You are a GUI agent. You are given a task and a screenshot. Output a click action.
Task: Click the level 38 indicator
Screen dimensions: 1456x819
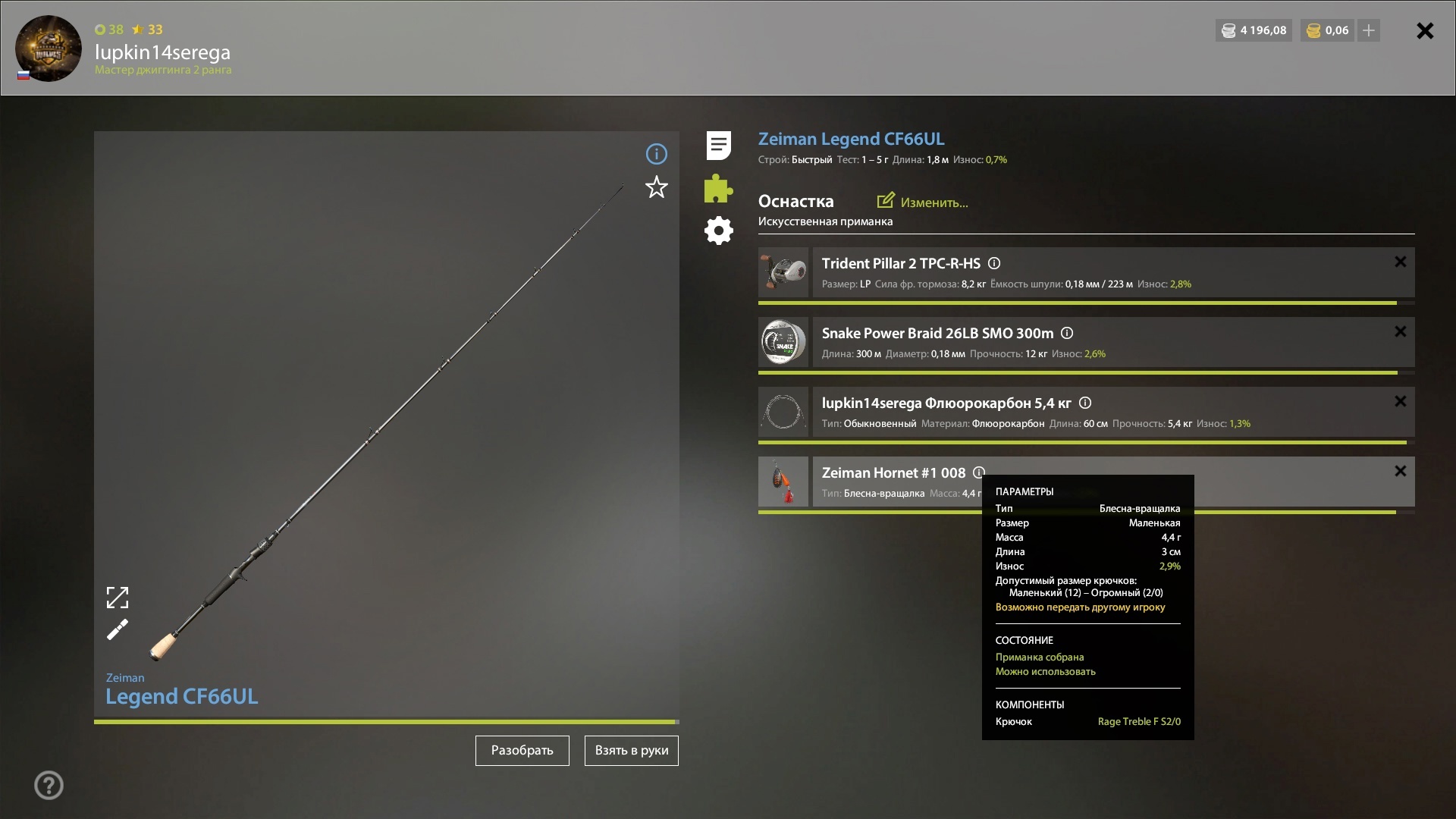tap(109, 30)
